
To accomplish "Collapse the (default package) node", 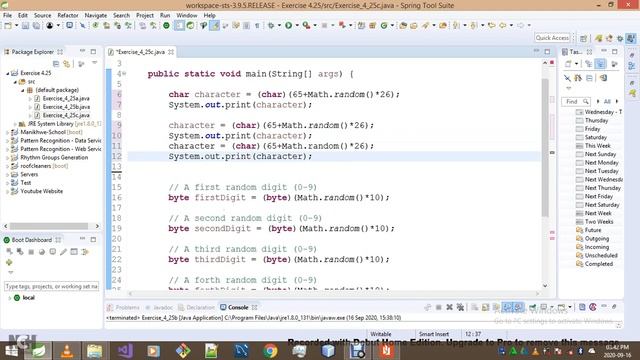I will pos(23,90).
